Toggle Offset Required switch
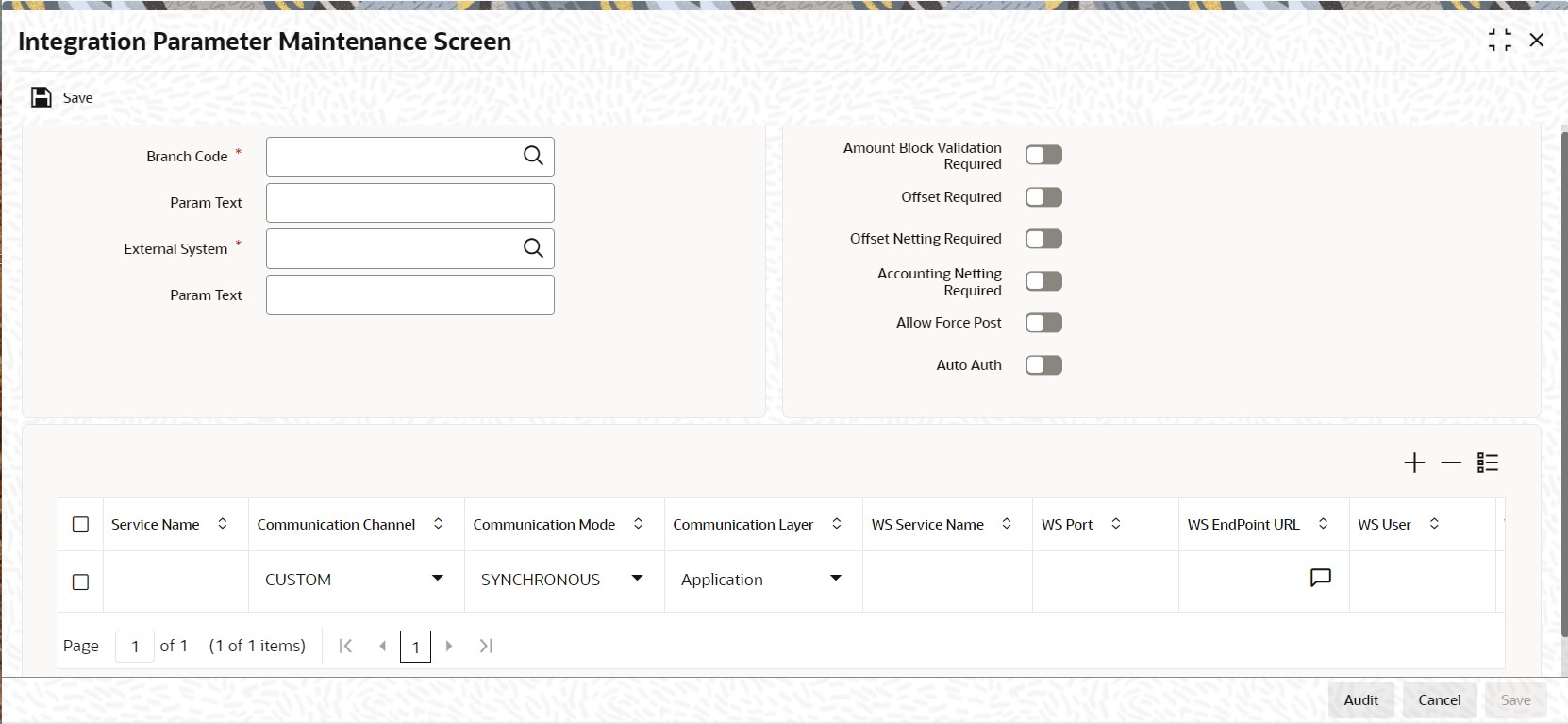 (x=1043, y=197)
